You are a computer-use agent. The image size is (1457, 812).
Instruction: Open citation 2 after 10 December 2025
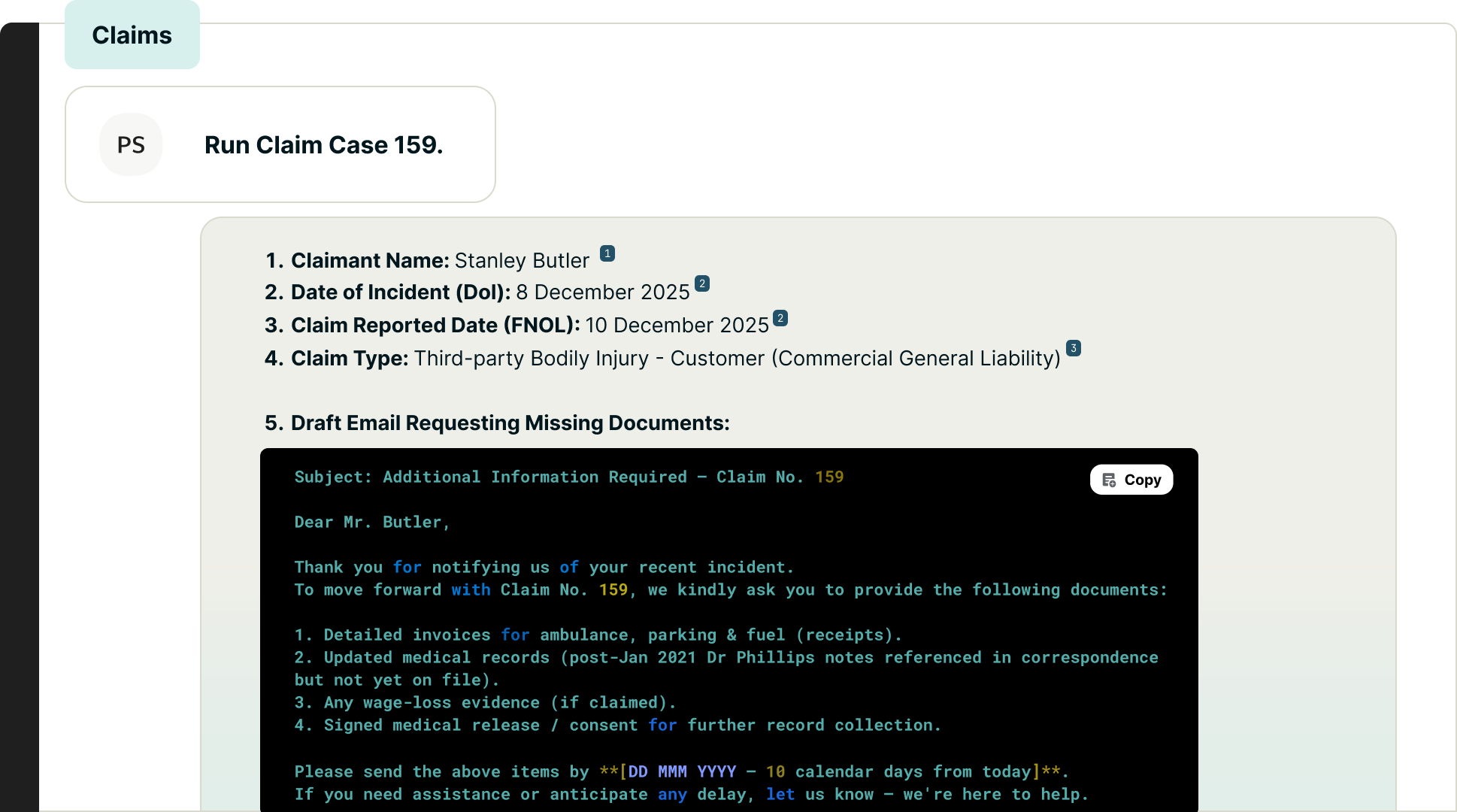pyautogui.click(x=780, y=318)
